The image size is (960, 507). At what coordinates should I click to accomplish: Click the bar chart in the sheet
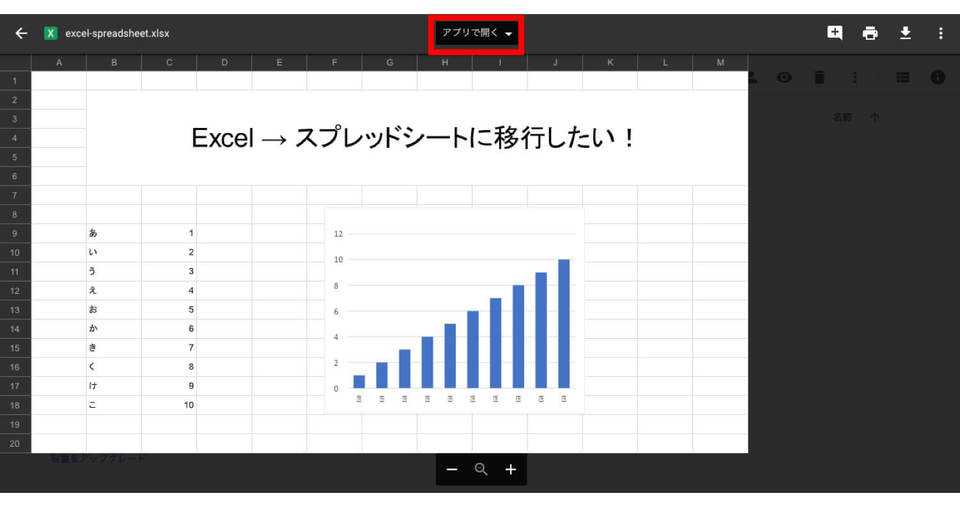(454, 310)
